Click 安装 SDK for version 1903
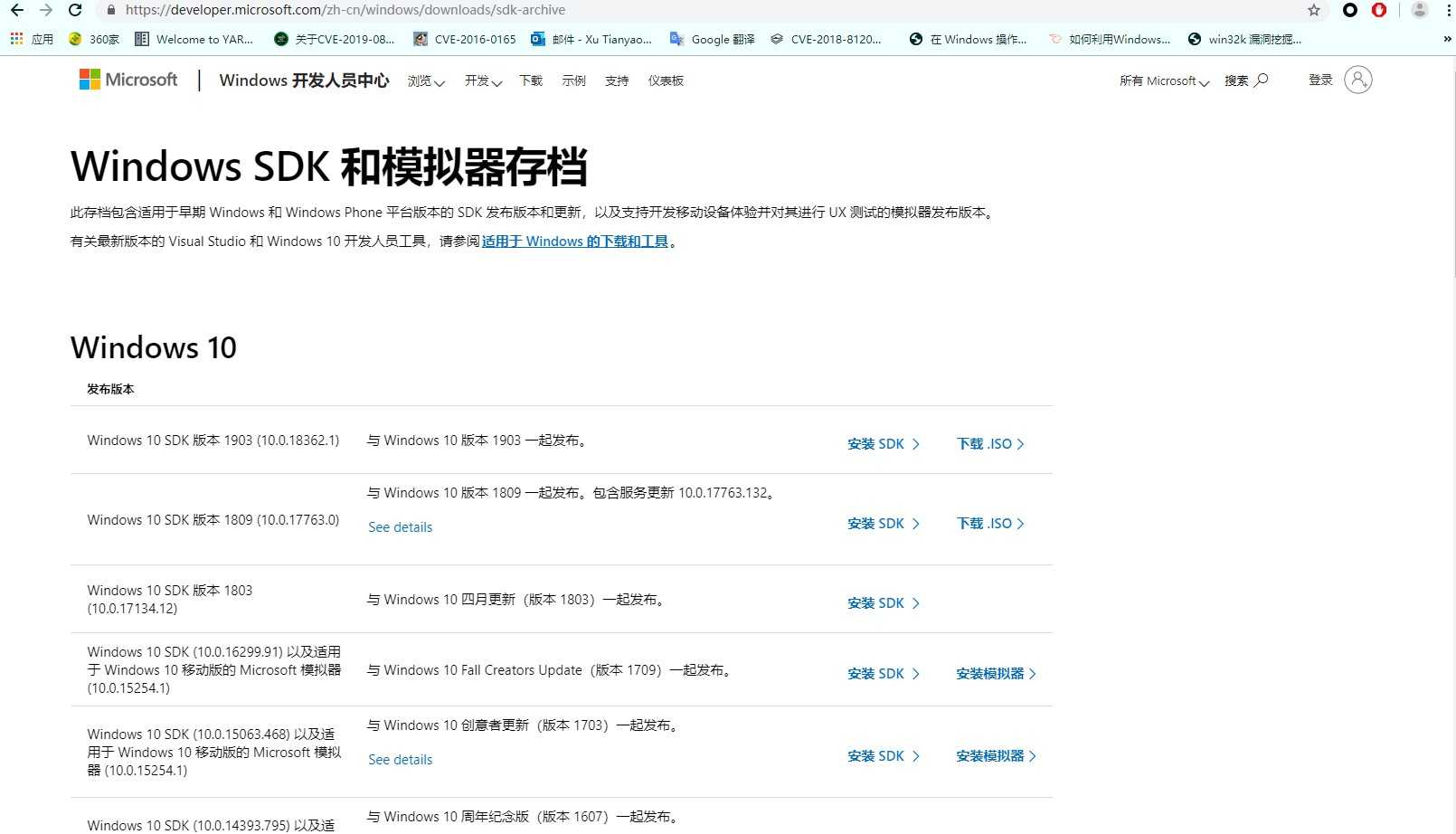 click(884, 444)
